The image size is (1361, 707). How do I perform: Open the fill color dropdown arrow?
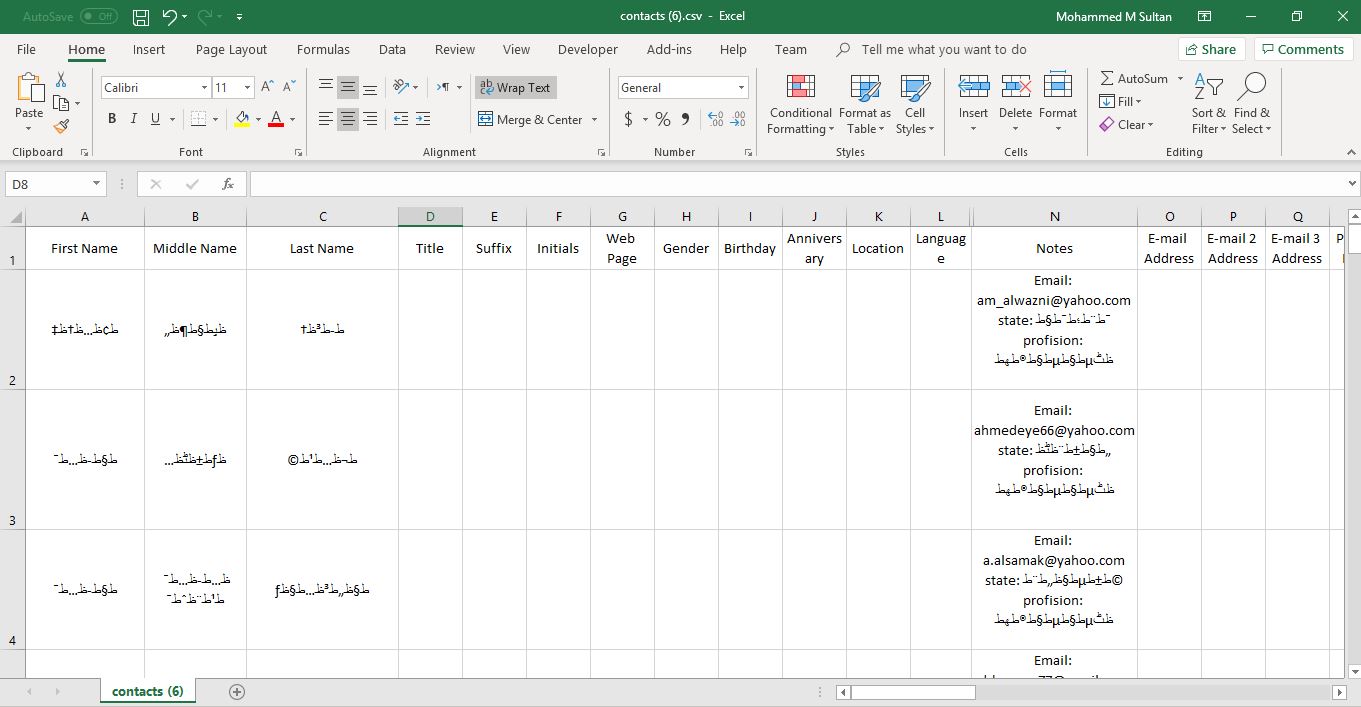point(258,119)
